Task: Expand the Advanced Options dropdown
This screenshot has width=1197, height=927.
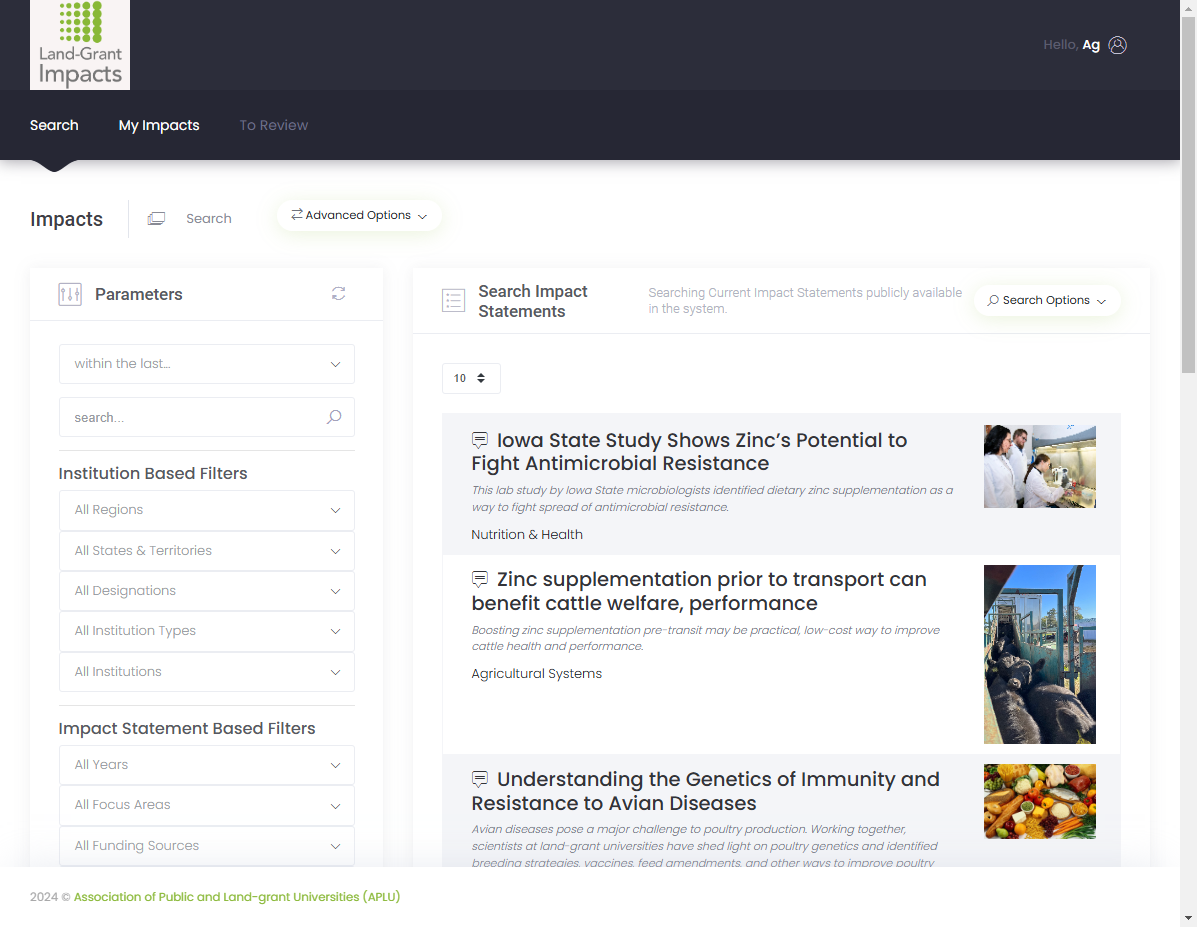Action: (359, 215)
